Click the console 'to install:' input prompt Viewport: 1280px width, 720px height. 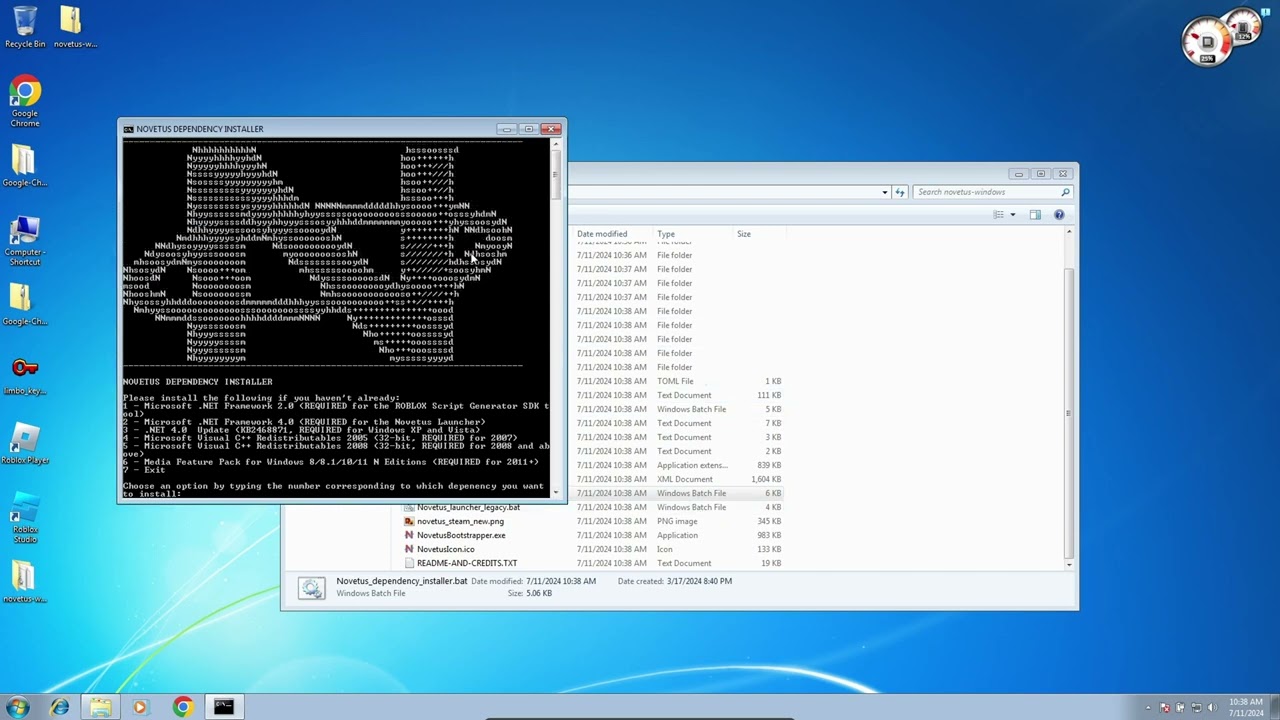click(x=152, y=494)
